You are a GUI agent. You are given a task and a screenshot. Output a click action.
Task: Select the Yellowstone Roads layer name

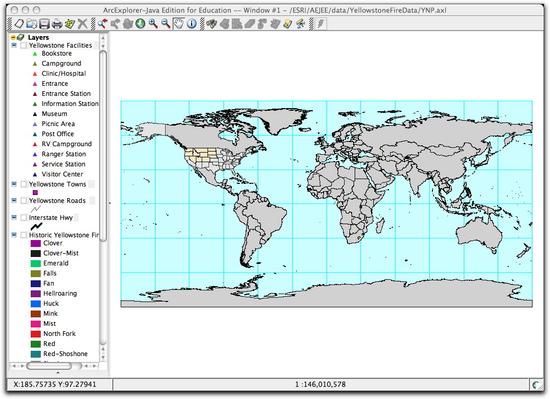tap(57, 201)
